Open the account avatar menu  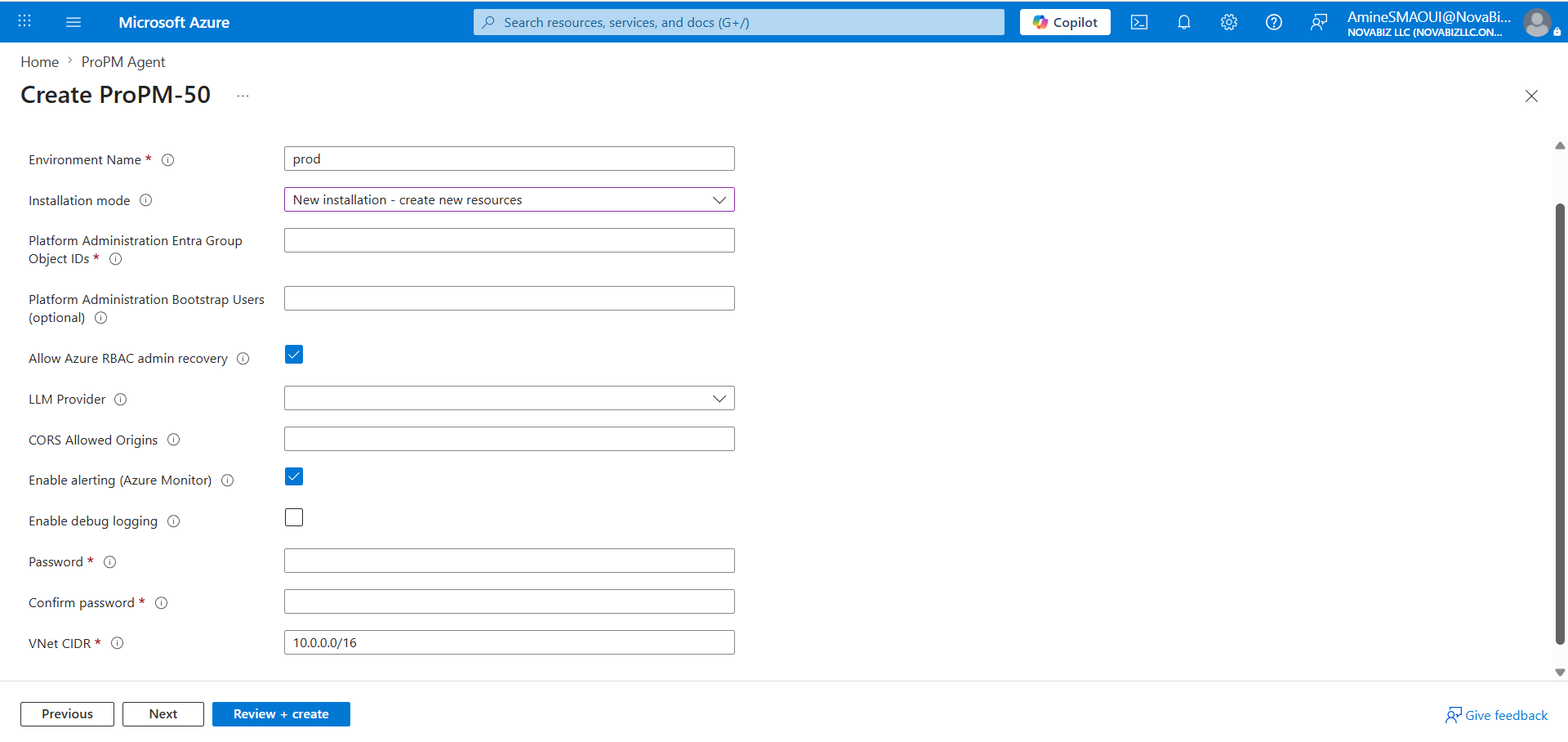tap(1537, 22)
